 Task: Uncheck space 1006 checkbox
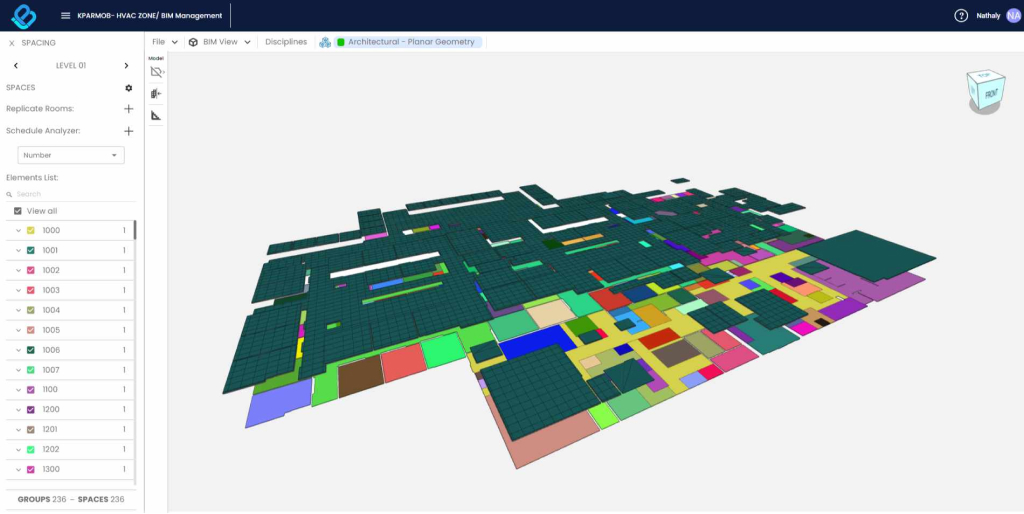coord(31,350)
